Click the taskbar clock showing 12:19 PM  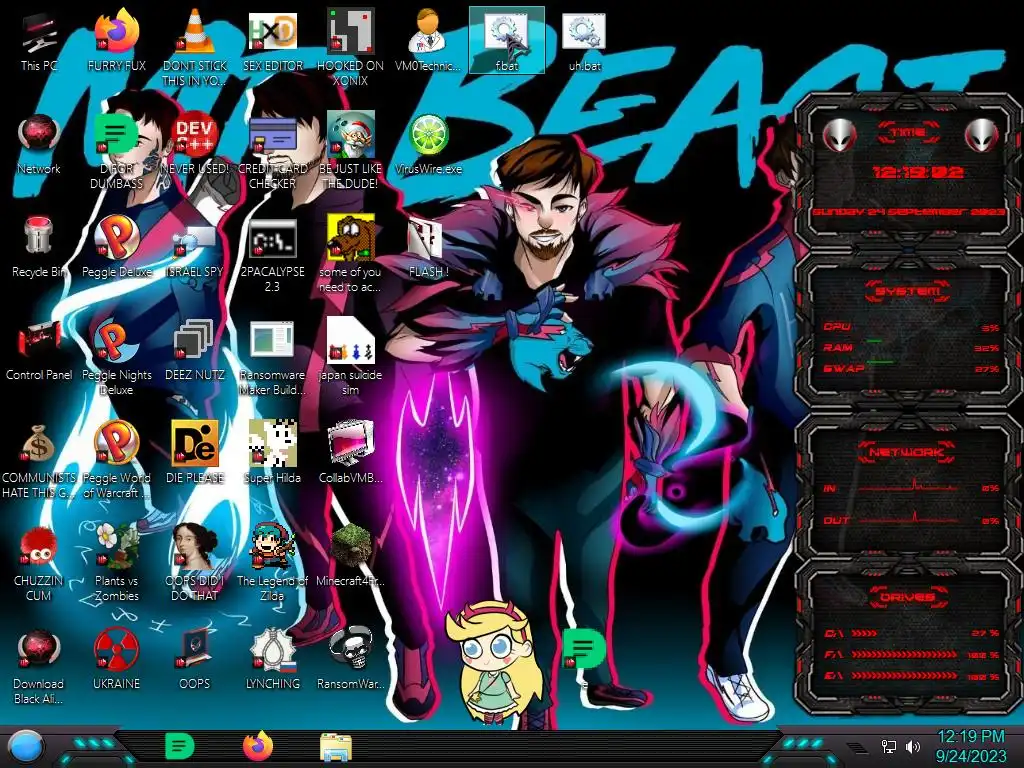(971, 746)
